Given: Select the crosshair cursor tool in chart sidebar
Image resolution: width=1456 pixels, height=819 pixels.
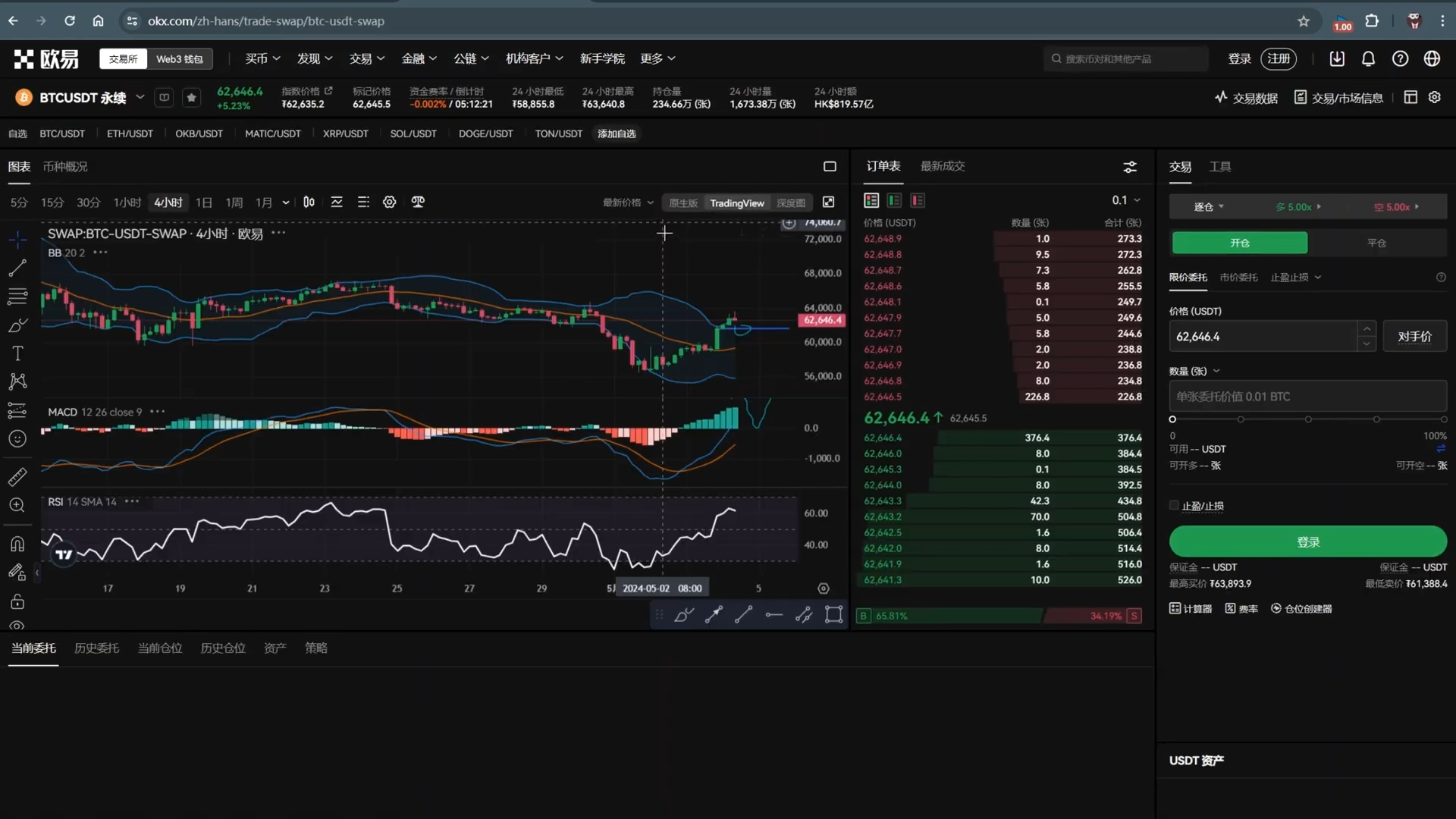Looking at the screenshot, I should coord(17,239).
